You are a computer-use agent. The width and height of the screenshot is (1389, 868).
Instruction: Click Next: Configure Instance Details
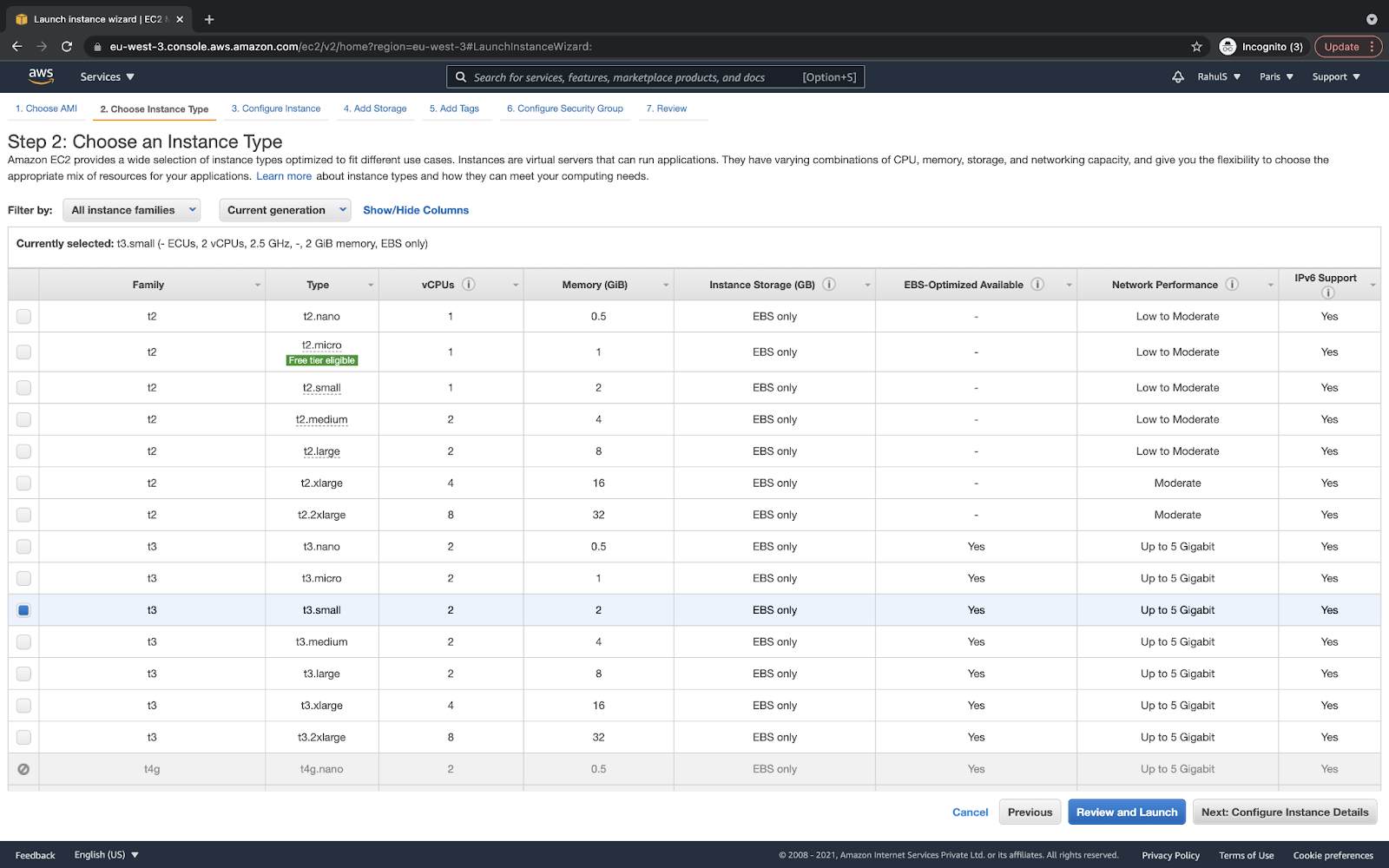click(x=1285, y=812)
